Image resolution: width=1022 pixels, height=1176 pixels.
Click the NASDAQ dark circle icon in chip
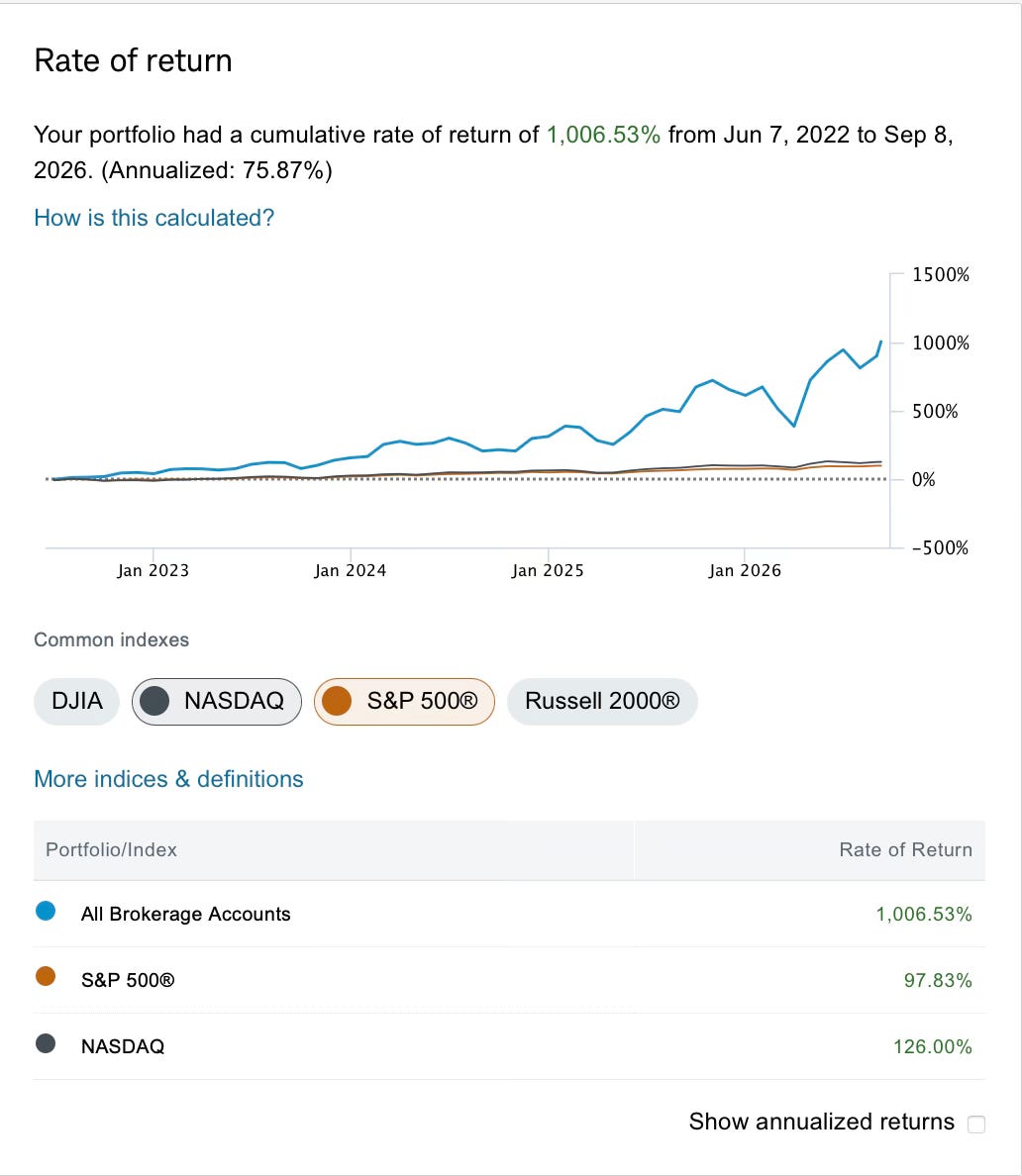click(155, 701)
